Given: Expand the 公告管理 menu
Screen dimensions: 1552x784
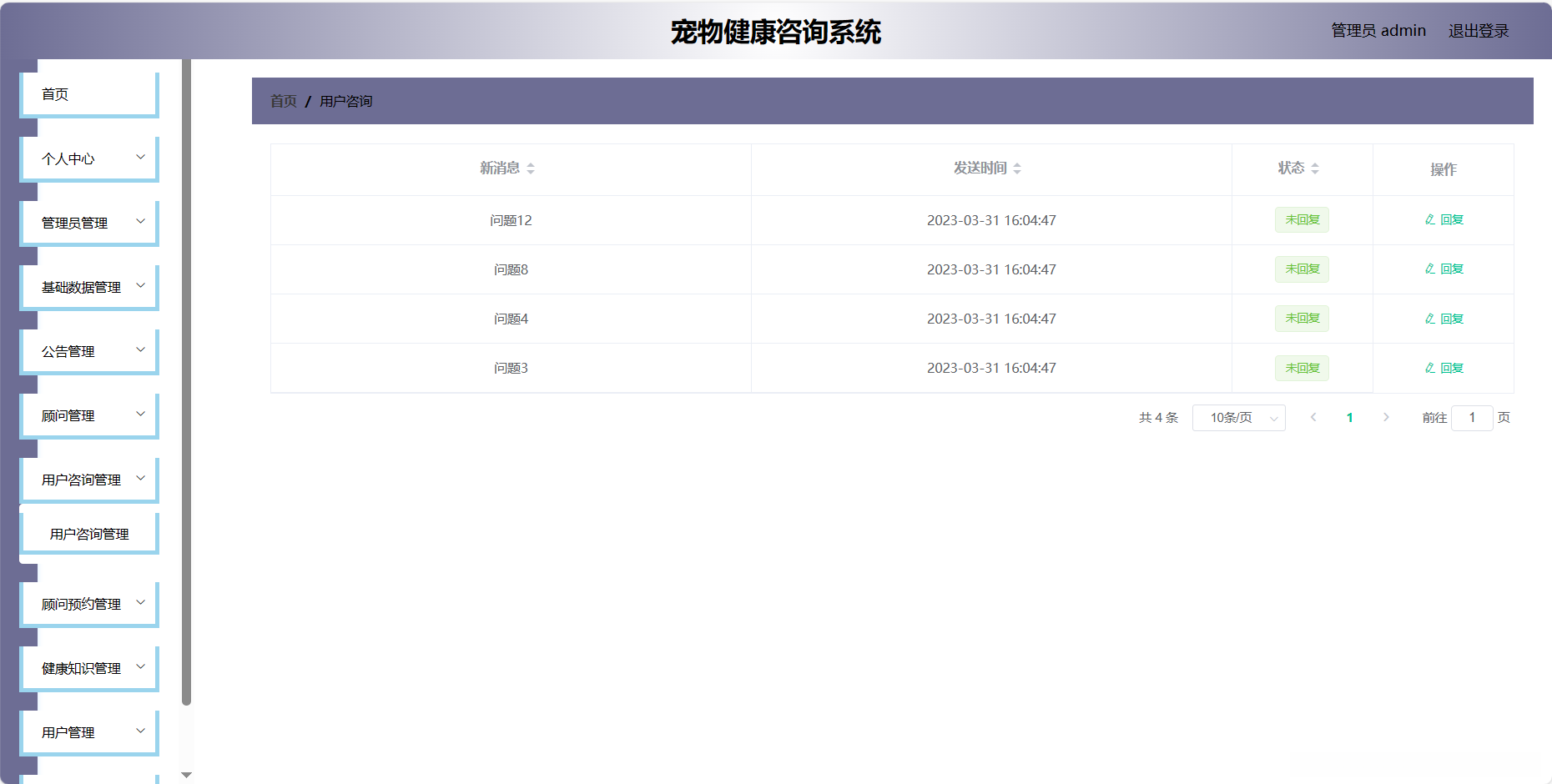Looking at the screenshot, I should click(88, 350).
